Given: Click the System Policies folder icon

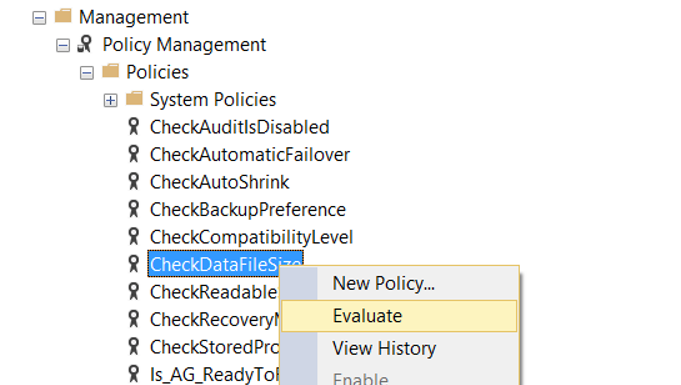Looking at the screenshot, I should point(134,98).
